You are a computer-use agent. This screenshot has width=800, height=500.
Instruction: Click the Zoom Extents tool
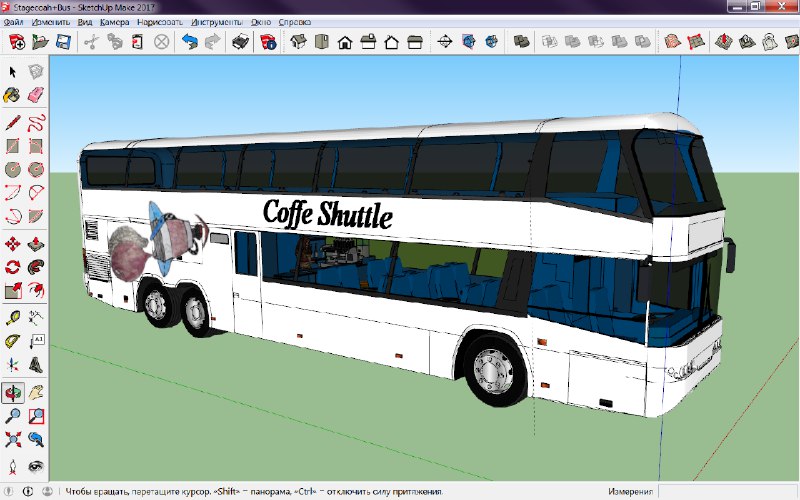pyautogui.click(x=13, y=439)
